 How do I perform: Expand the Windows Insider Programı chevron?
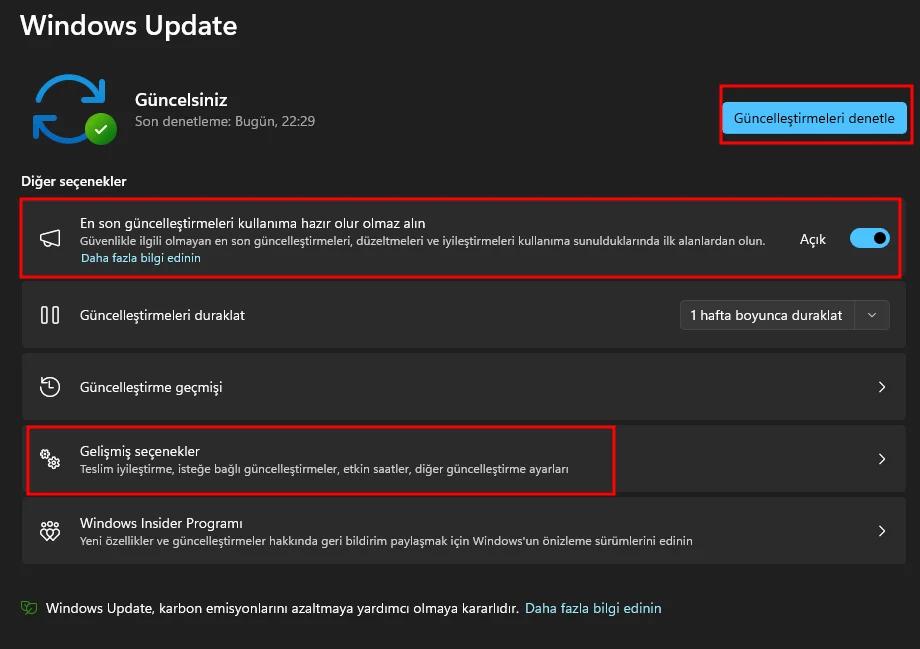coord(881,531)
